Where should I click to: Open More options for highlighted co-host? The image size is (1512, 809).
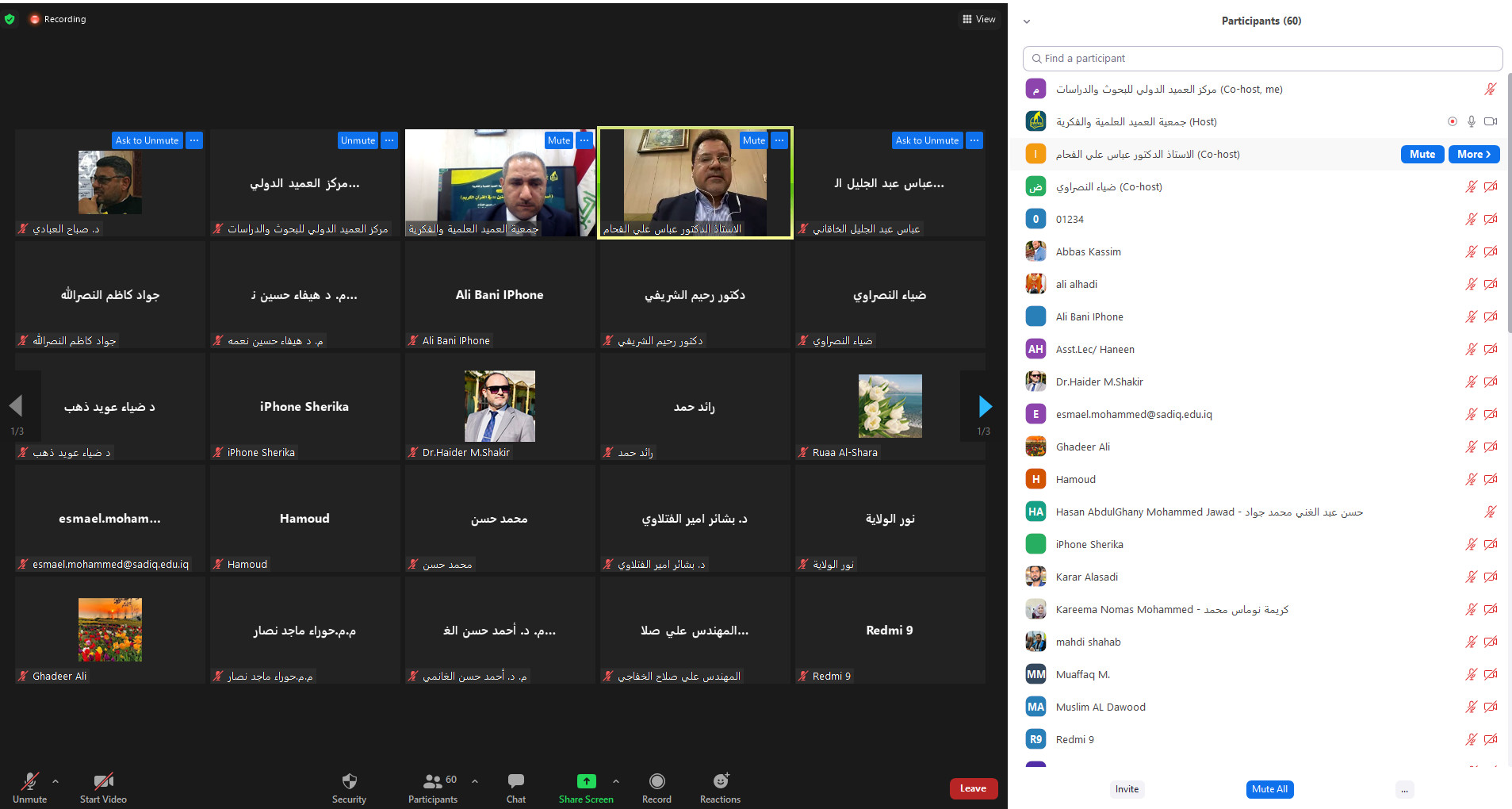tap(1473, 155)
